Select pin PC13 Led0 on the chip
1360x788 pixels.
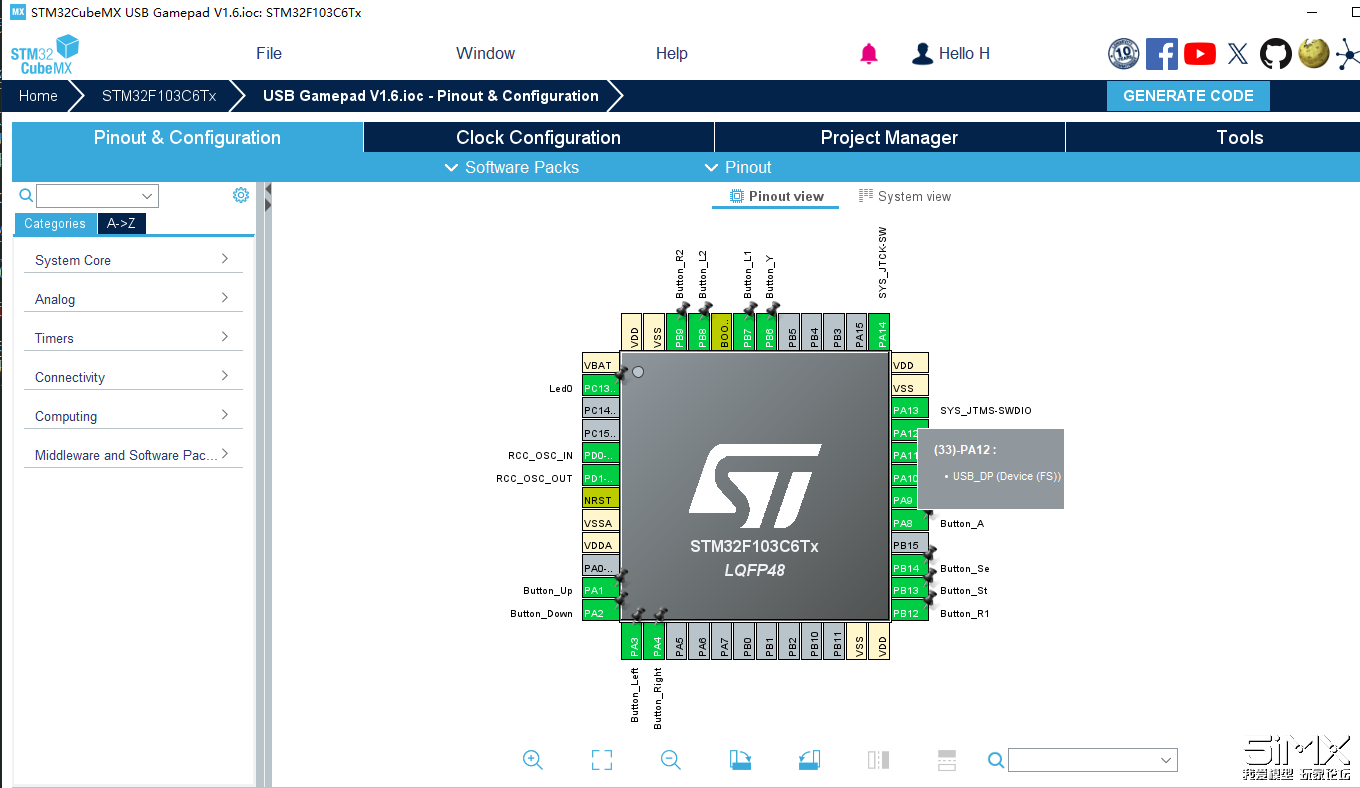coord(601,388)
